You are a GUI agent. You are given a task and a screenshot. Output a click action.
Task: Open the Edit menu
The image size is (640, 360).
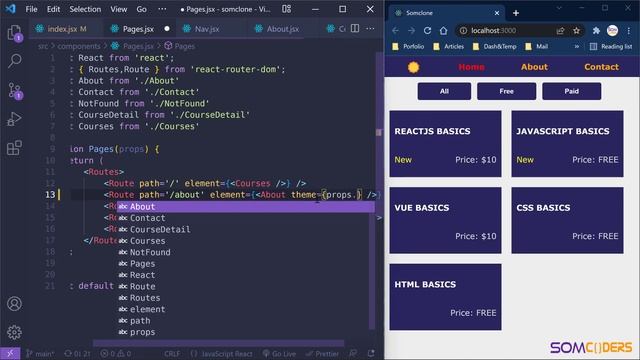(53, 9)
